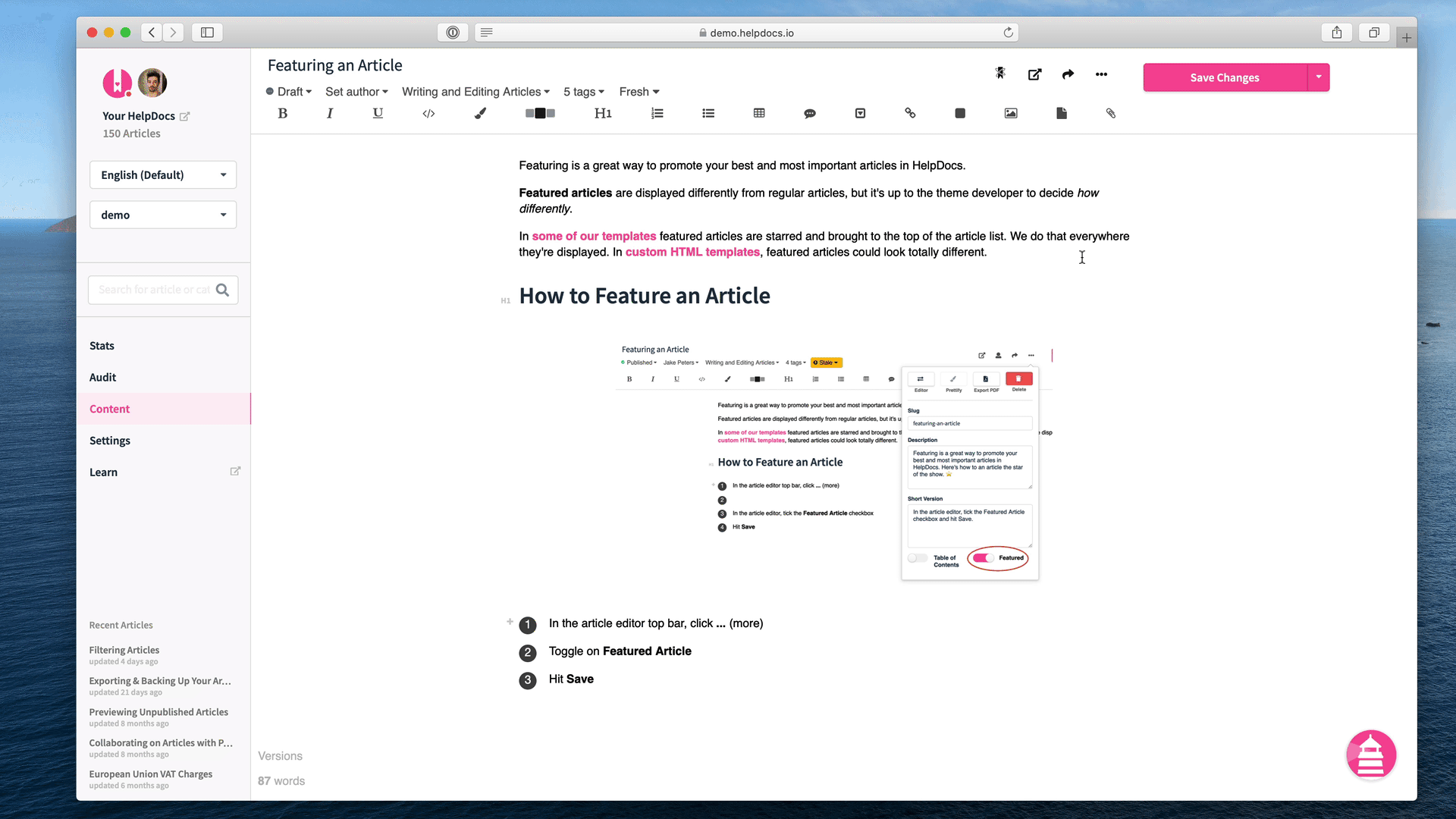Open the more options (...) menu

click(1101, 74)
